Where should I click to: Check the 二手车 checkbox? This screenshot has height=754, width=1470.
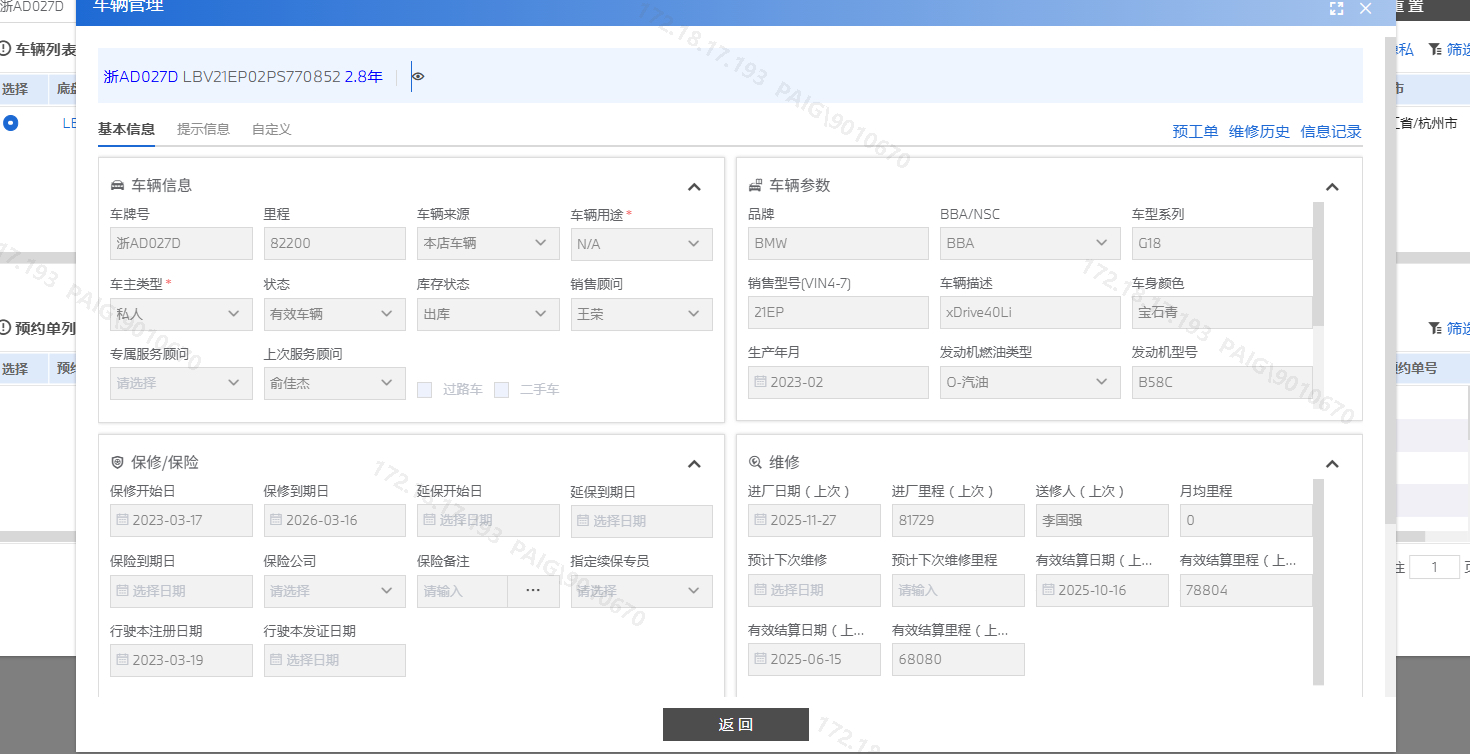(502, 390)
